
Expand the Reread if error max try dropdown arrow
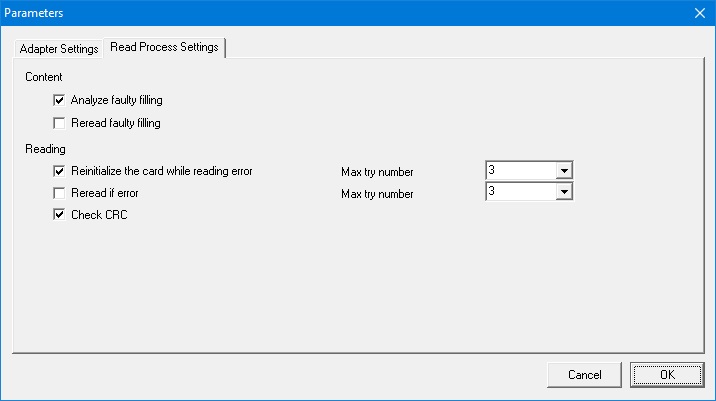(x=563, y=192)
